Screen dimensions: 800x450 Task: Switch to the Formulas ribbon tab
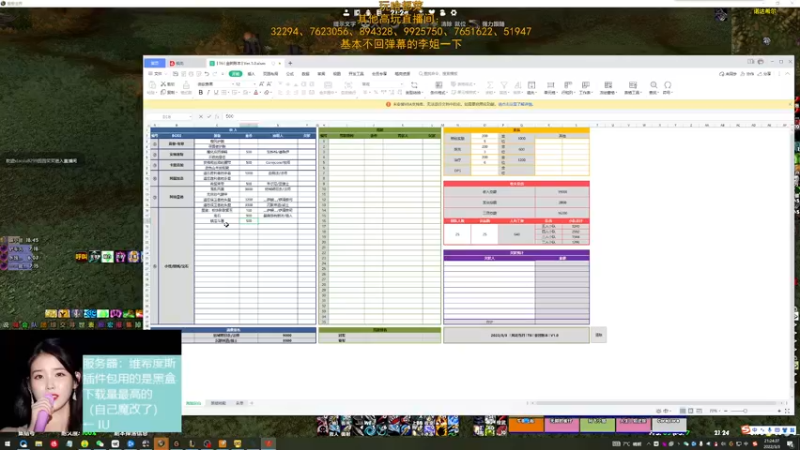[290, 74]
